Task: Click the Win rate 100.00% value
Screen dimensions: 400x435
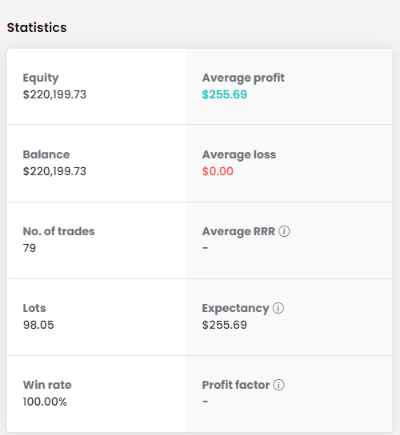Action: point(45,402)
